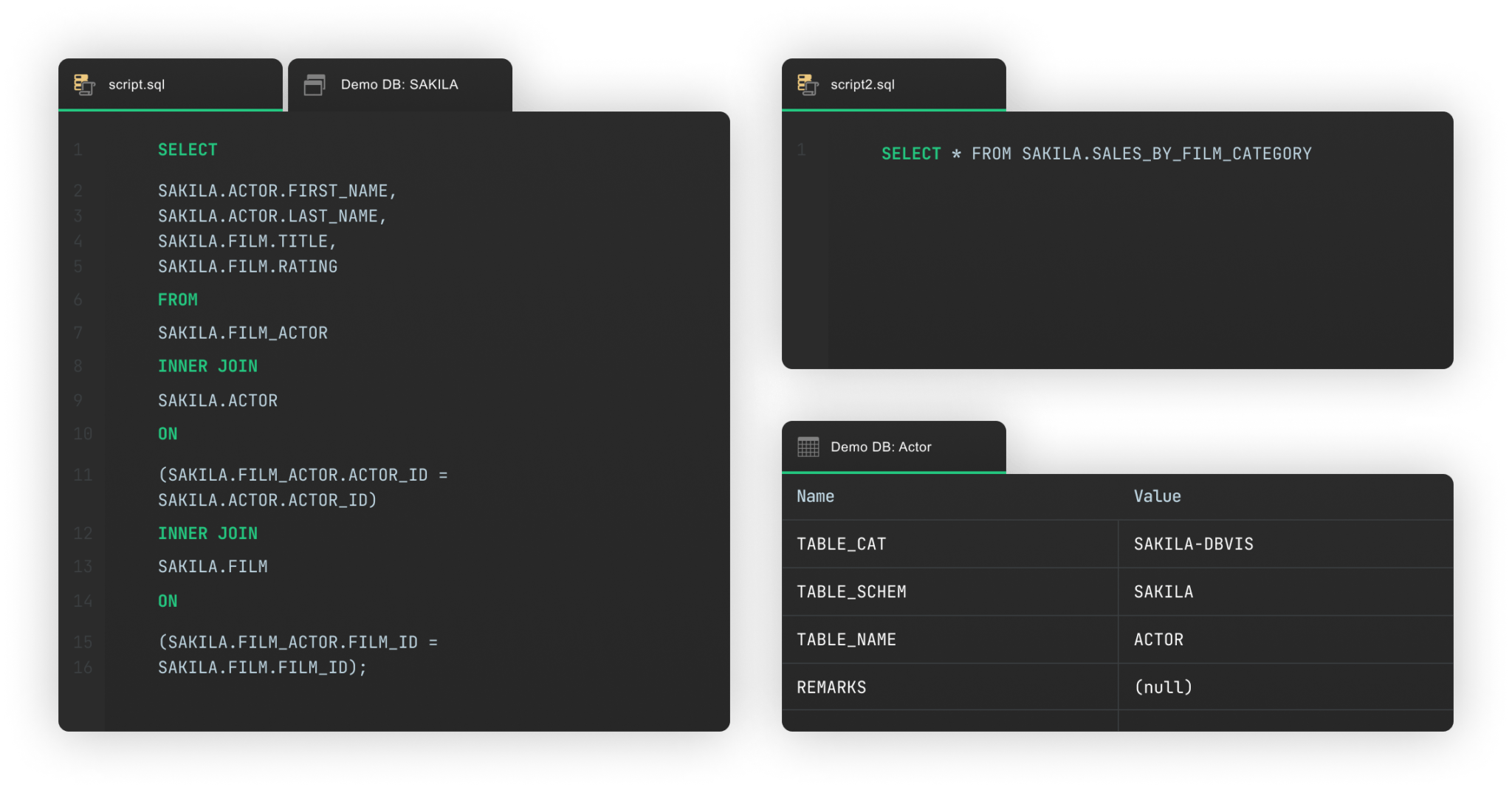Click the script file icon on script2.sql tab
The width and height of the screenshot is (1512, 790).
[x=808, y=84]
